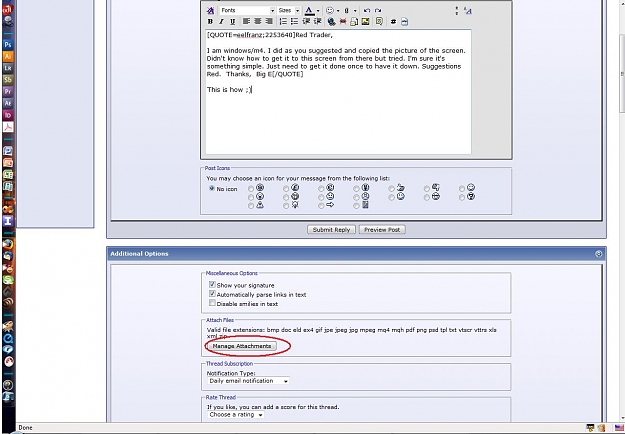
Task: Toggle underline formatting in the editor
Action: click(232, 22)
